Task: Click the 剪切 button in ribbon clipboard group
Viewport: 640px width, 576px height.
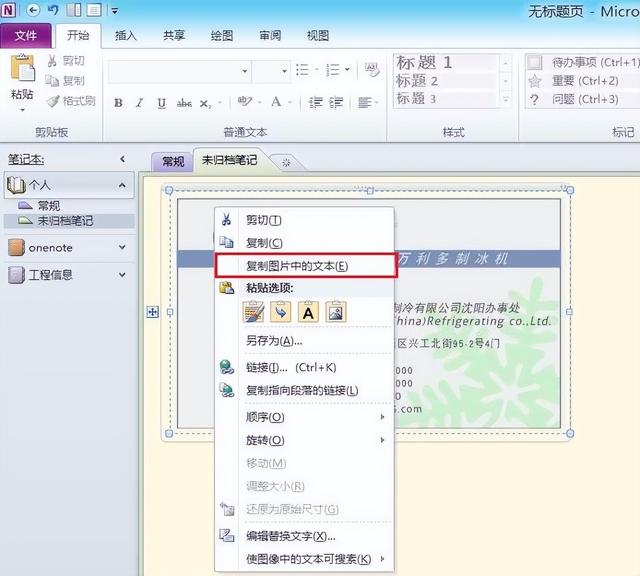Action: coord(66,61)
